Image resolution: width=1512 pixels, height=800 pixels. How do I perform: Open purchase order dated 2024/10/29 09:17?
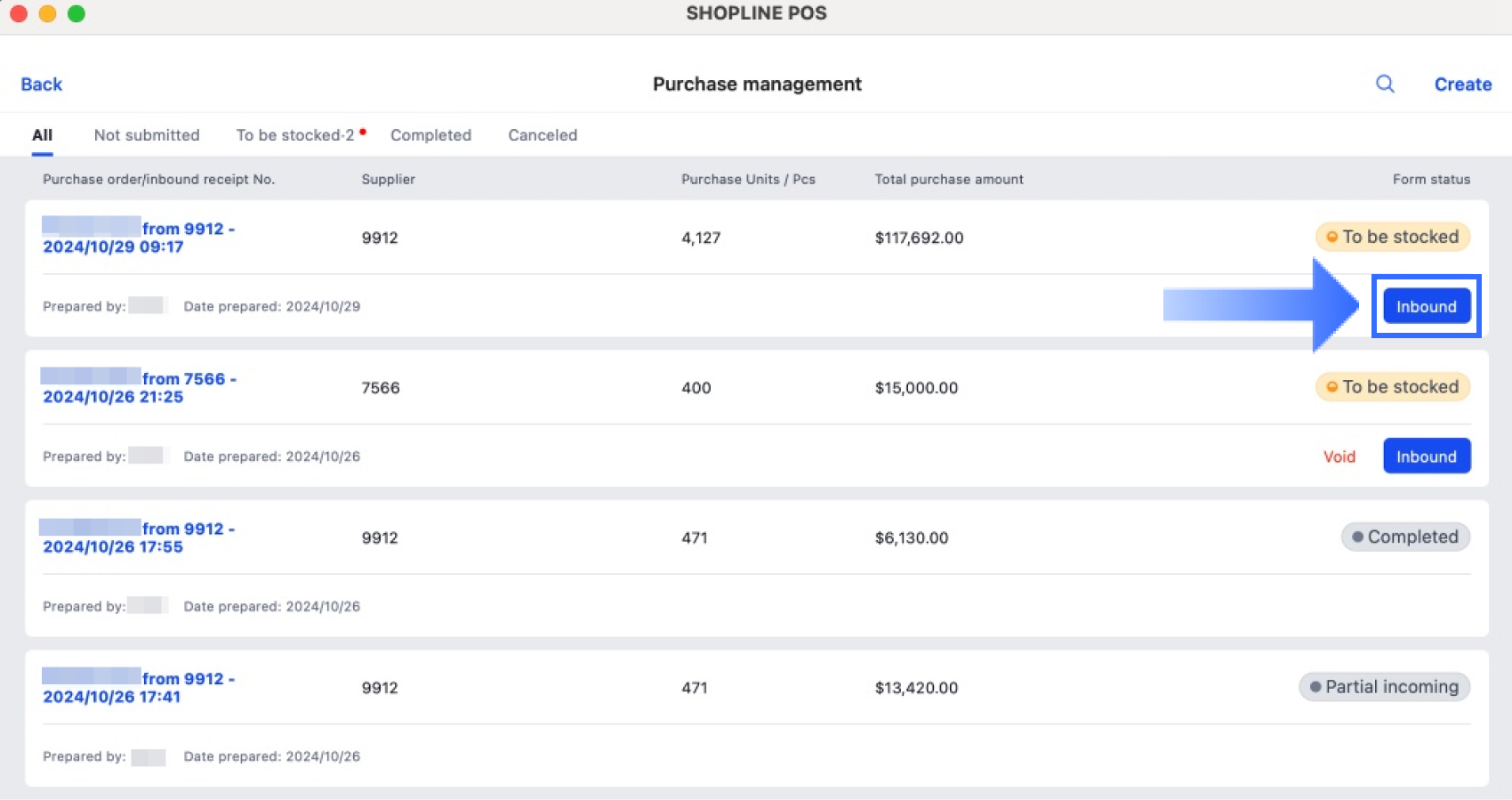(138, 238)
